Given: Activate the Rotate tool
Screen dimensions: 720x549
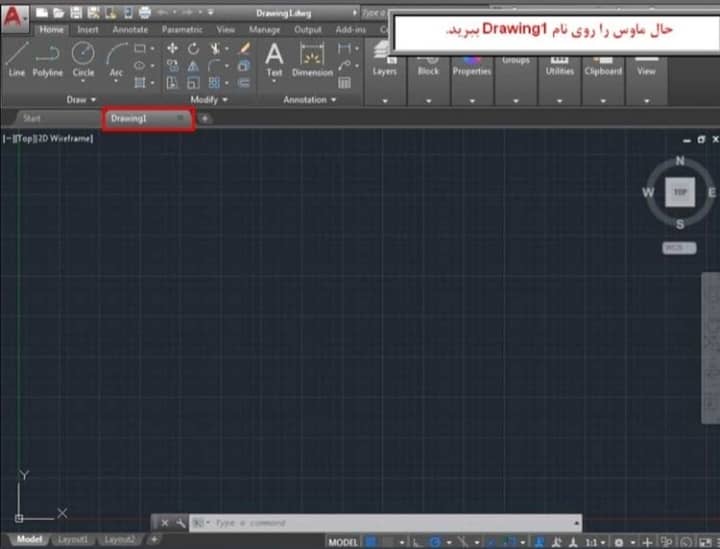Looking at the screenshot, I should [x=193, y=48].
